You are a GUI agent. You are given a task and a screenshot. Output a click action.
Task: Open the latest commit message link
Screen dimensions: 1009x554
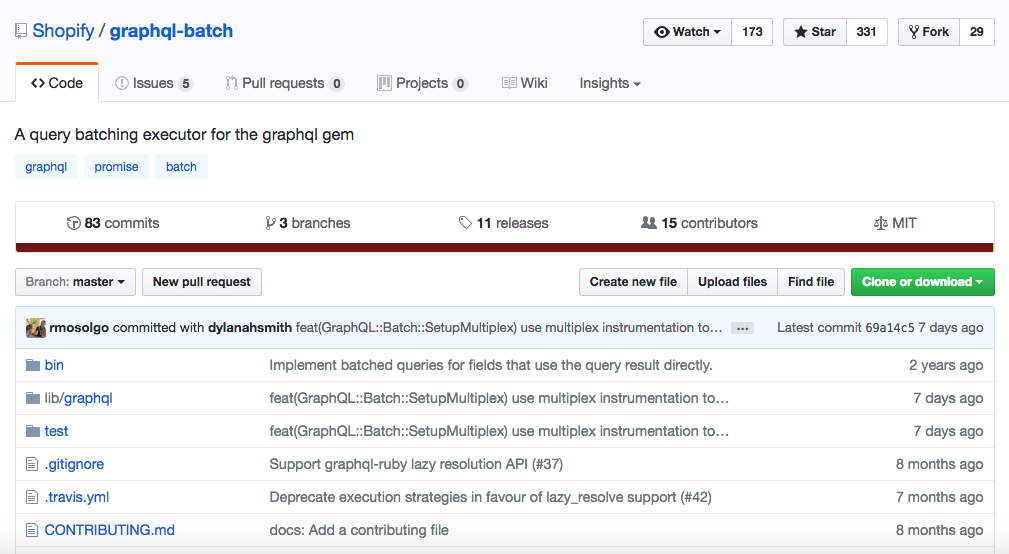(509, 328)
